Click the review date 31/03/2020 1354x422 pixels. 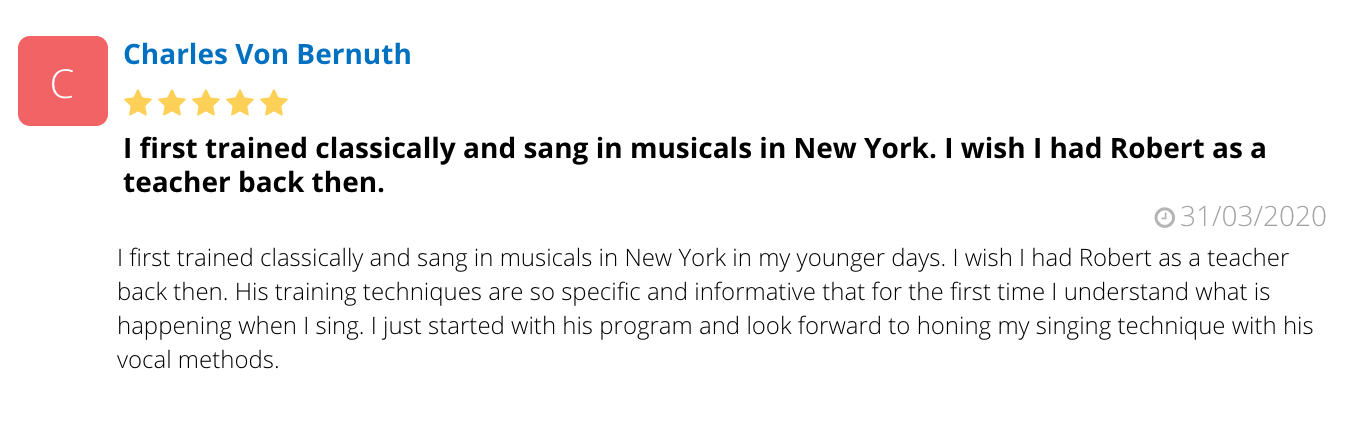coord(1253,216)
